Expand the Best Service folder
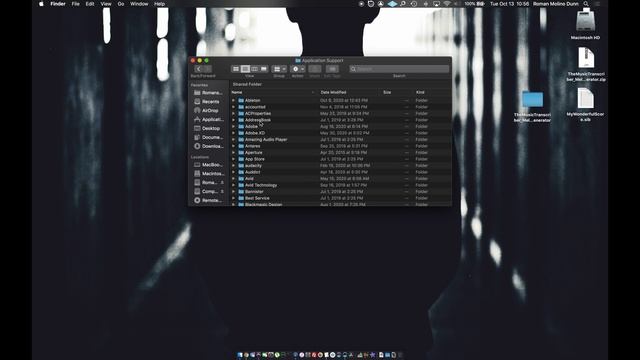 (234, 198)
